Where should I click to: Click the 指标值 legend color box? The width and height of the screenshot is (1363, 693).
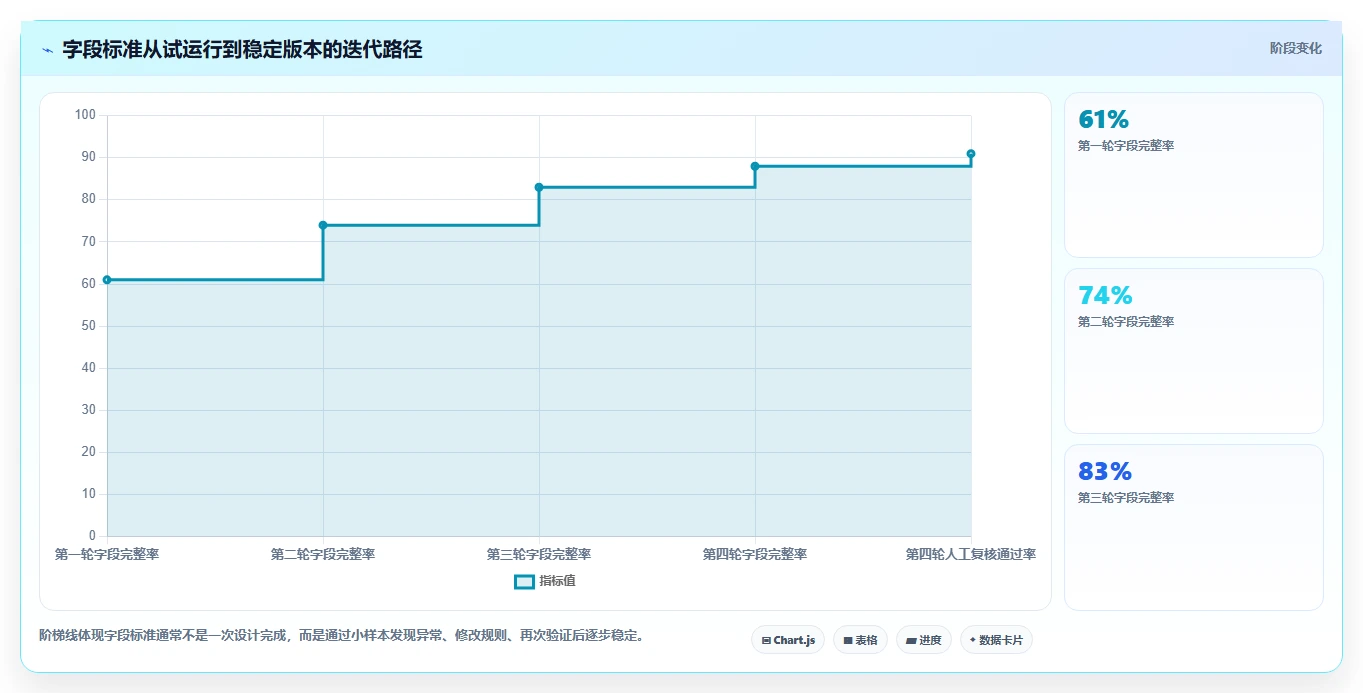coord(524,581)
